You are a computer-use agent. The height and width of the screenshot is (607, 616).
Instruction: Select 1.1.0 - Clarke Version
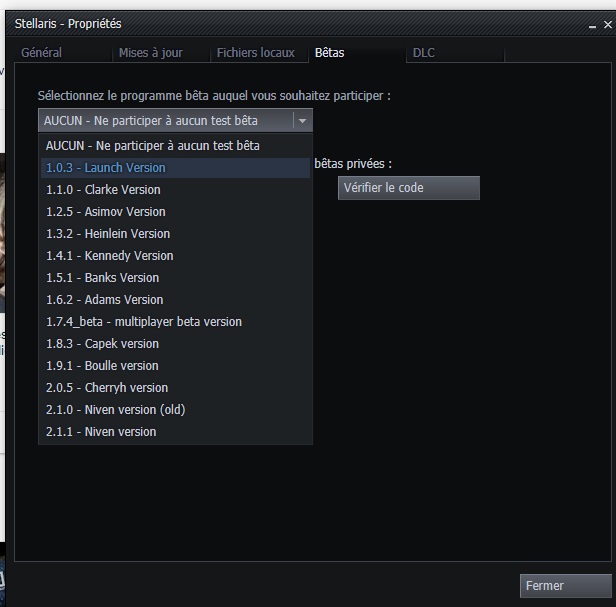(x=175, y=190)
